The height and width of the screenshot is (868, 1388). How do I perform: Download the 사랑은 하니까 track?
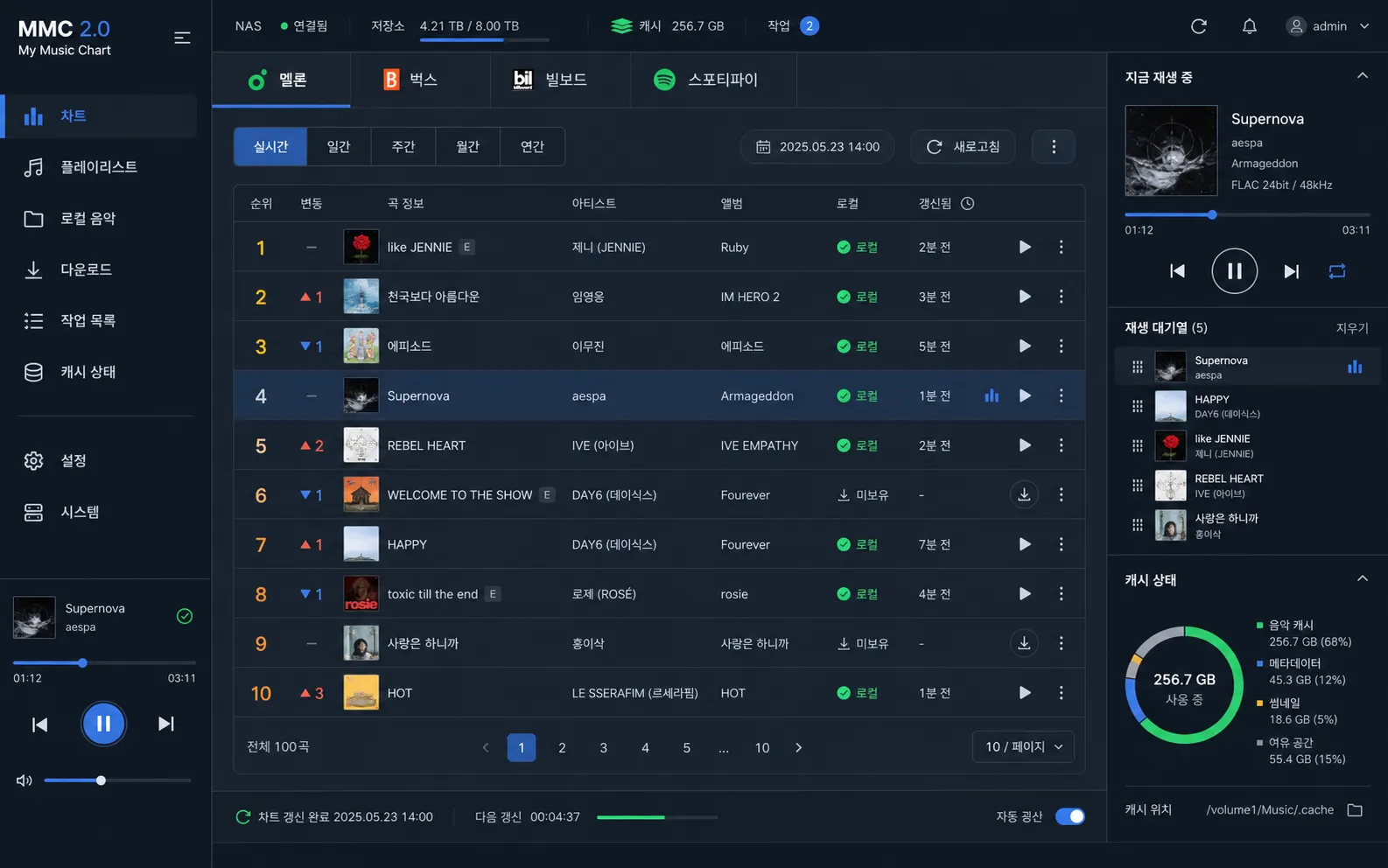pos(1024,644)
